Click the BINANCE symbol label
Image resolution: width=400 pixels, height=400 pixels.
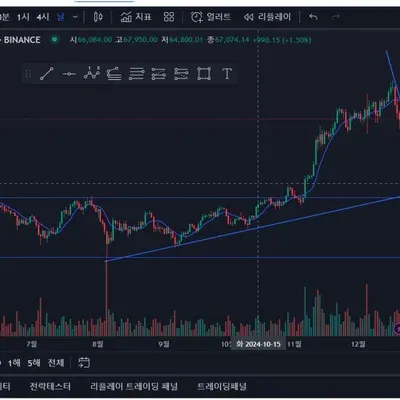pyautogui.click(x=22, y=40)
